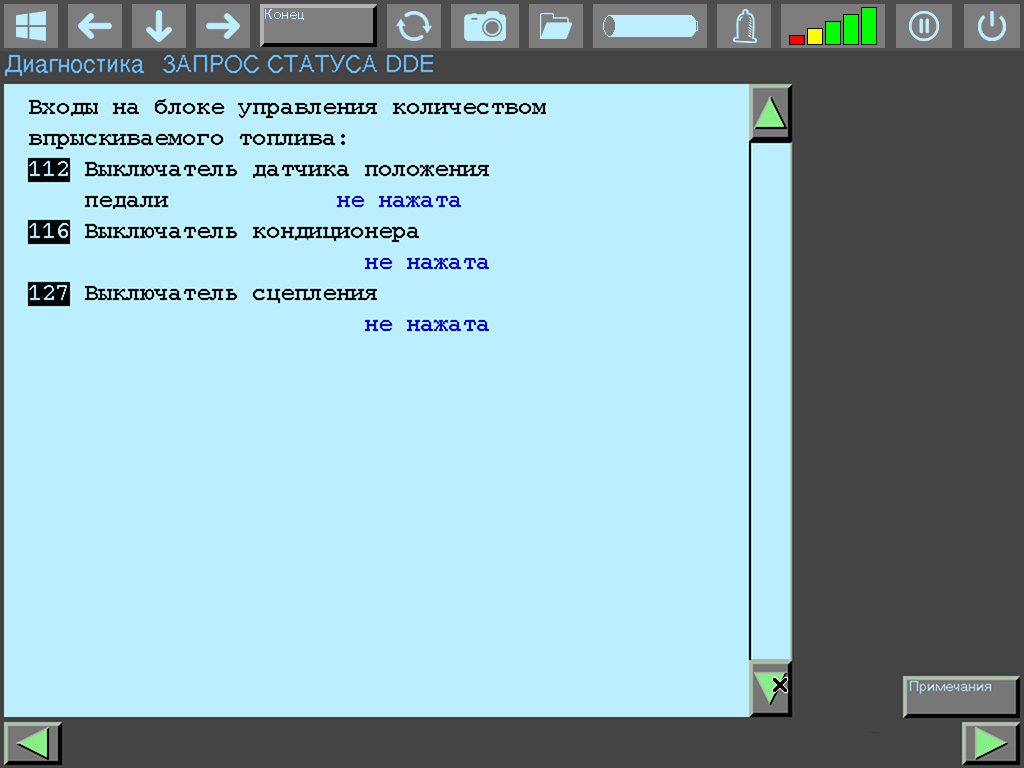
Task: Click the Конец field at the top
Action: 318,24
